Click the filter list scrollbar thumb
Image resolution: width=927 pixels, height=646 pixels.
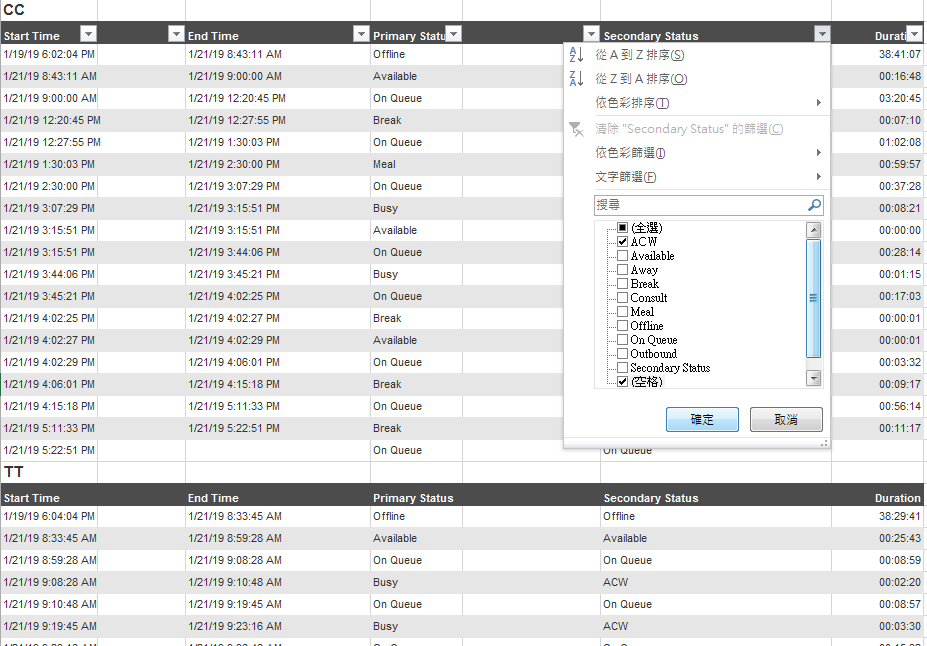tap(814, 298)
